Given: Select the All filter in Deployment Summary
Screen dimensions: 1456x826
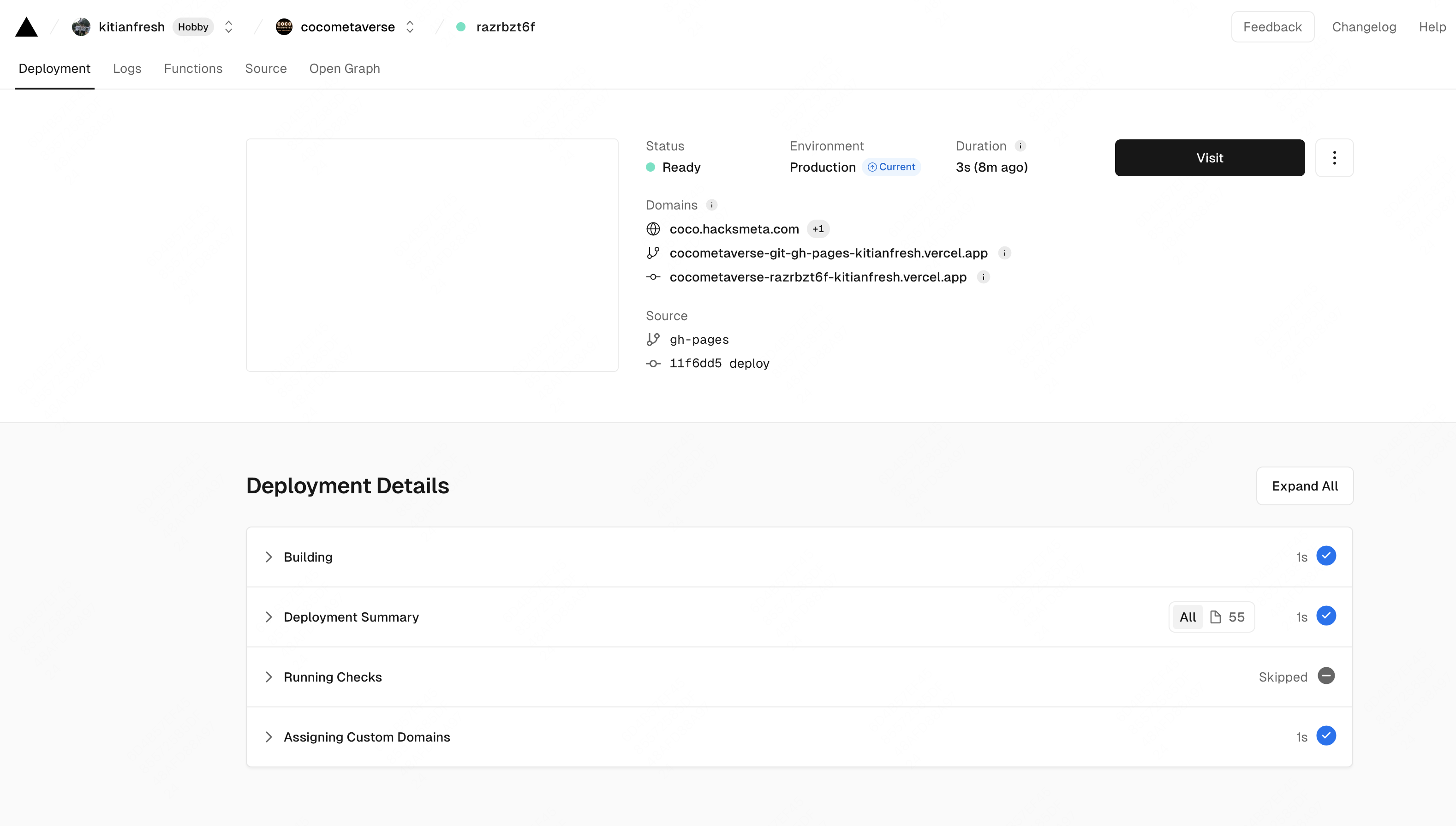Looking at the screenshot, I should 1187,617.
